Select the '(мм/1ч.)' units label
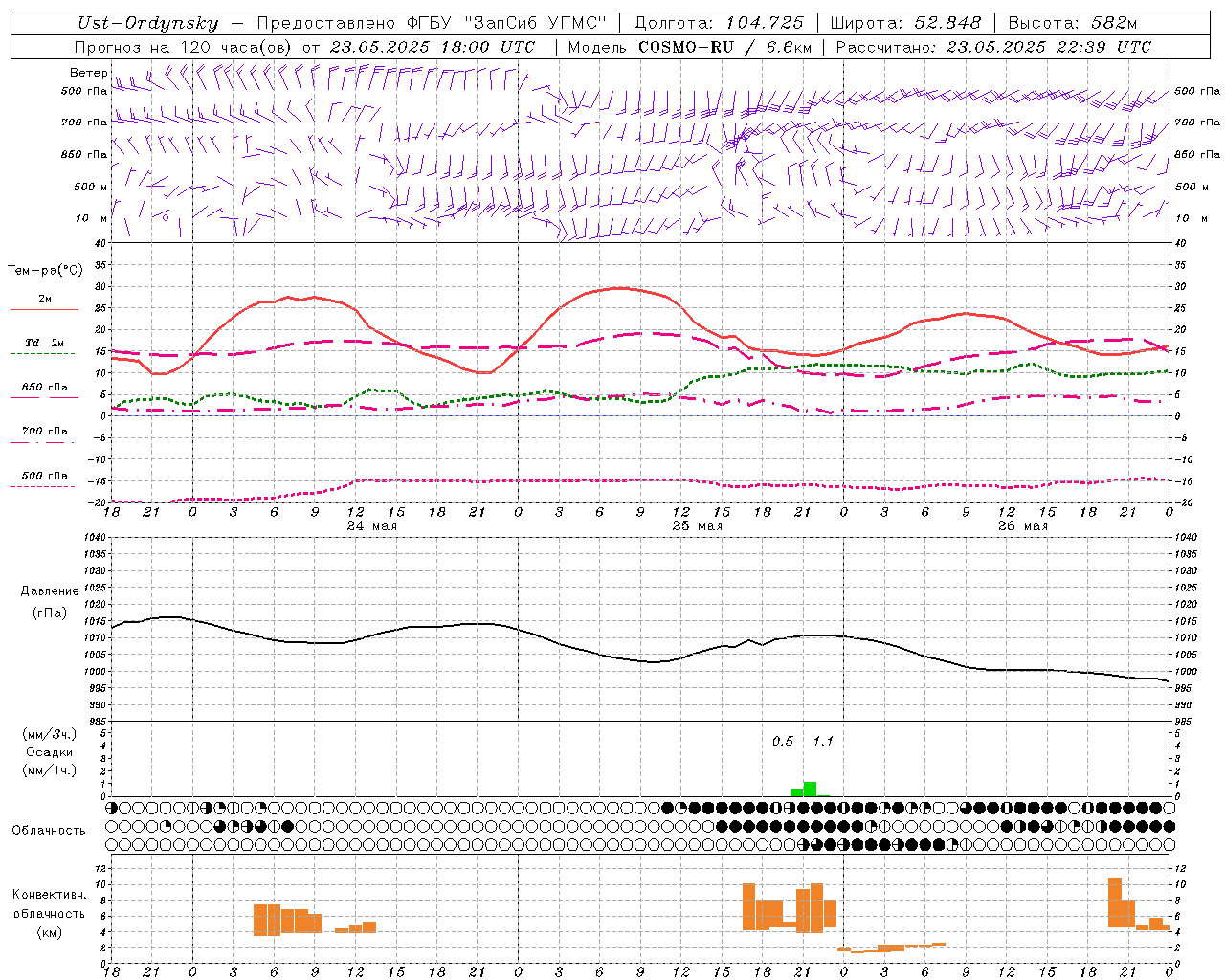Viewport: 1225px width, 980px height. coord(49,770)
